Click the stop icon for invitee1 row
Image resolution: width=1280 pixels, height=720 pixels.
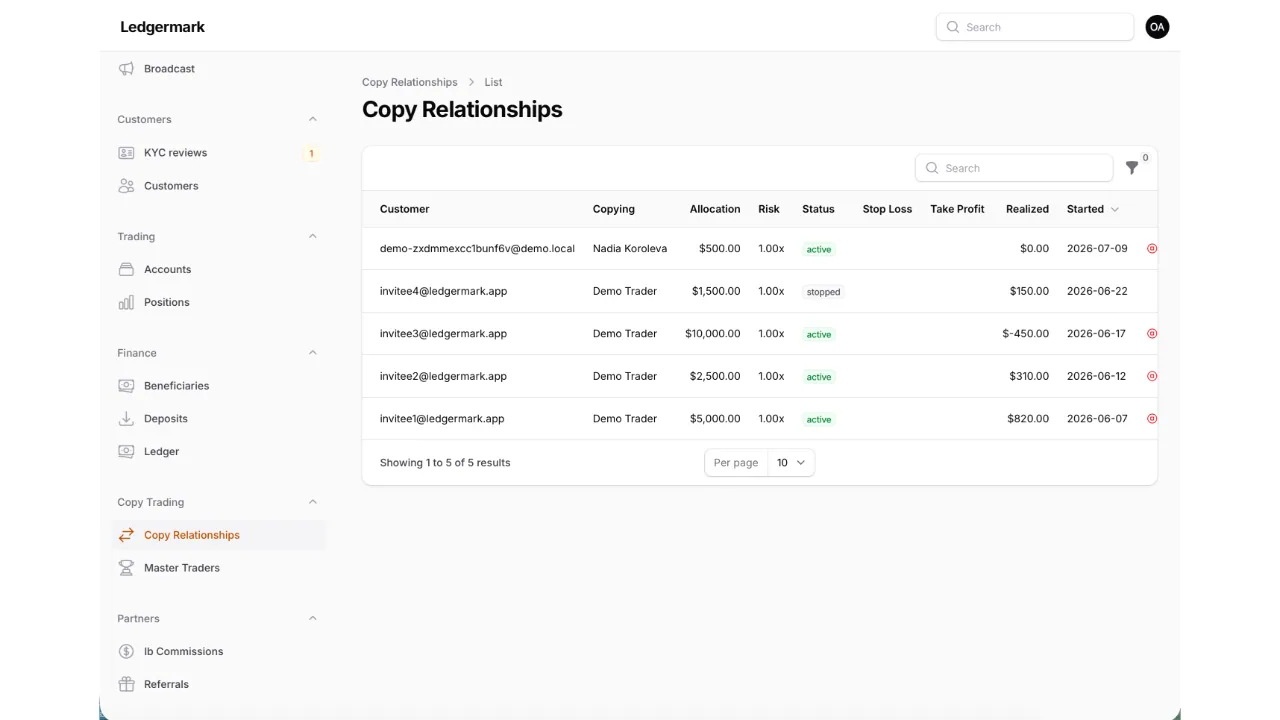(x=1152, y=418)
